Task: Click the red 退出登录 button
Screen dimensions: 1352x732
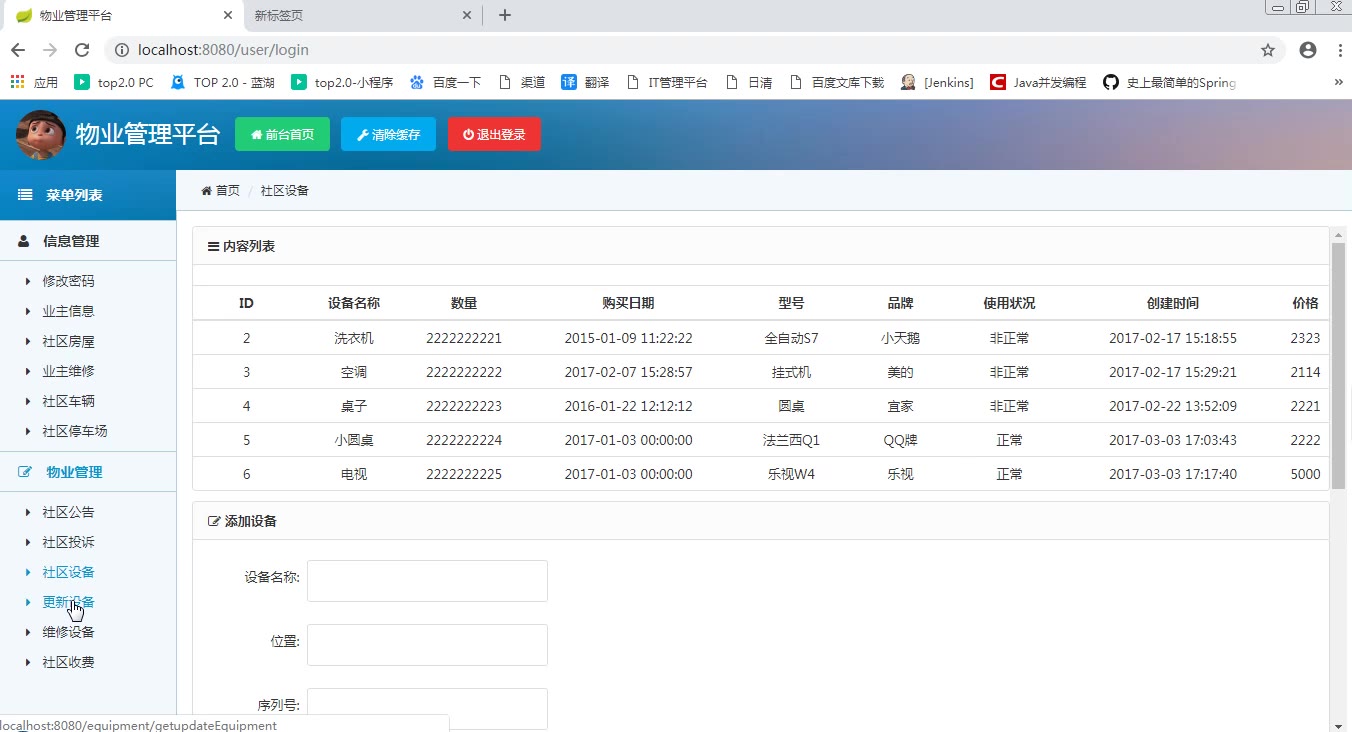Action: [x=494, y=135]
